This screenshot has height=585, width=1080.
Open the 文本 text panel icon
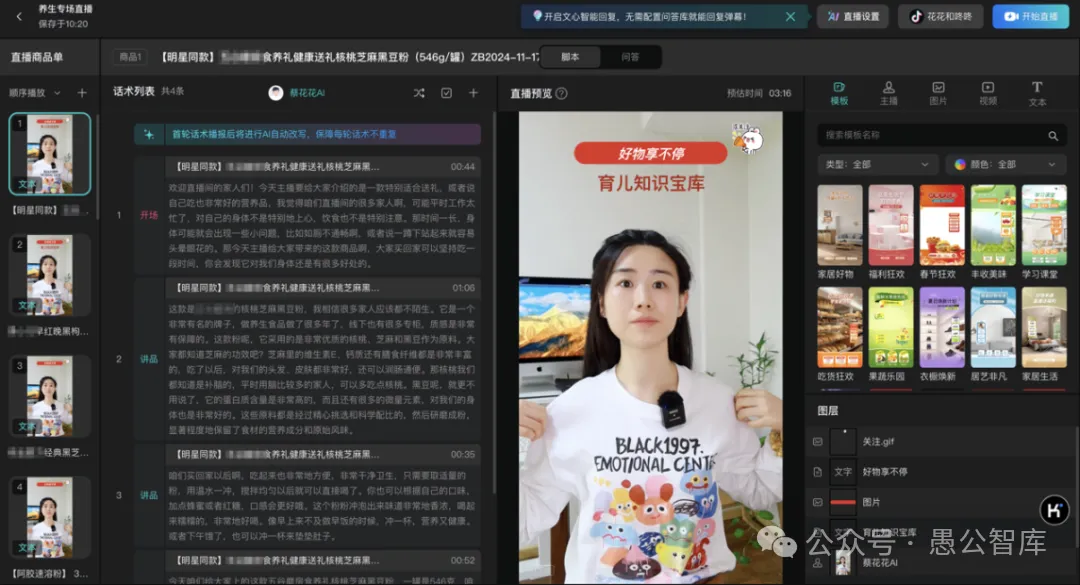click(x=1038, y=95)
